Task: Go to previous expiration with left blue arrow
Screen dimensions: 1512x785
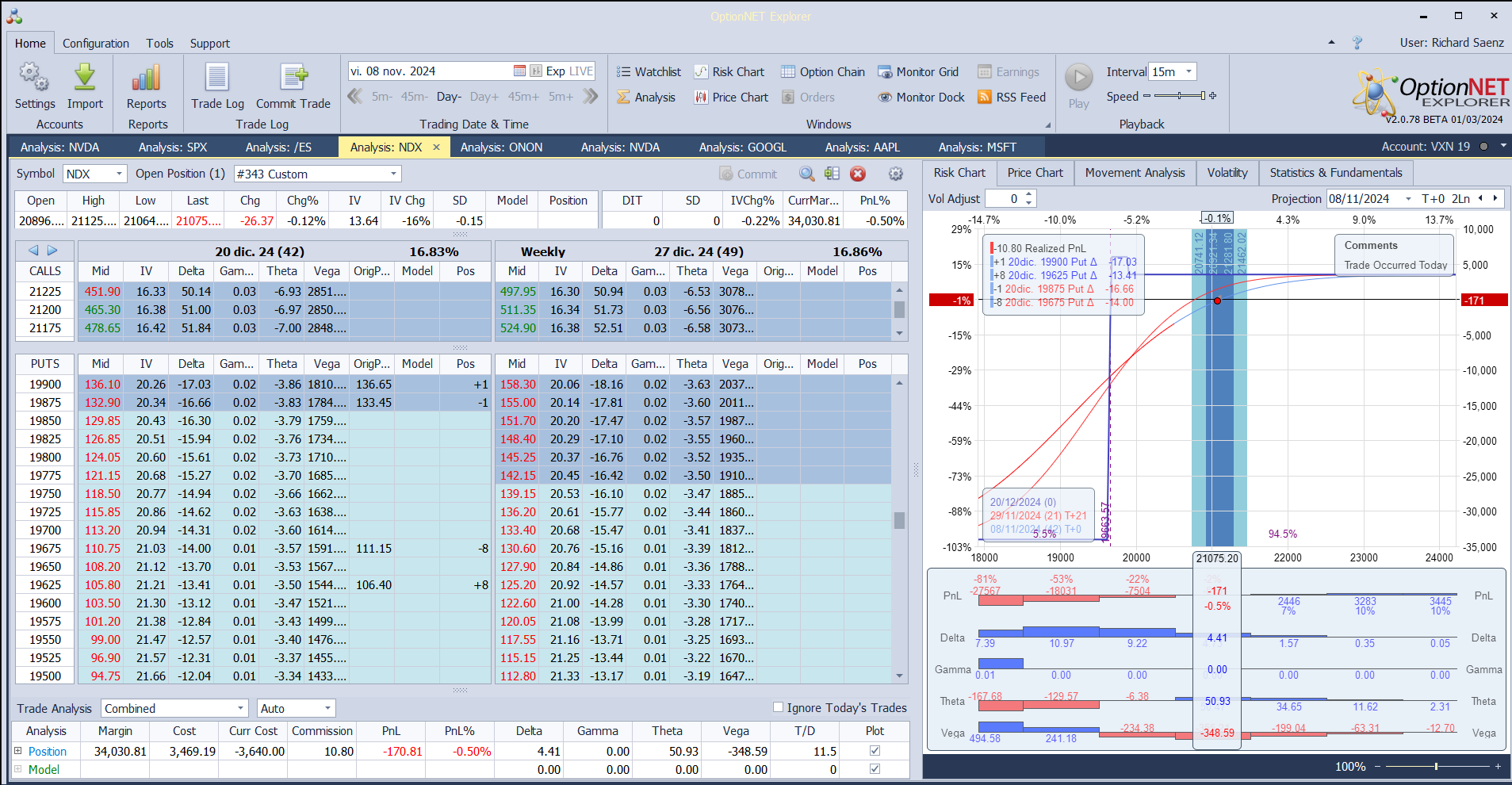Action: coord(33,251)
